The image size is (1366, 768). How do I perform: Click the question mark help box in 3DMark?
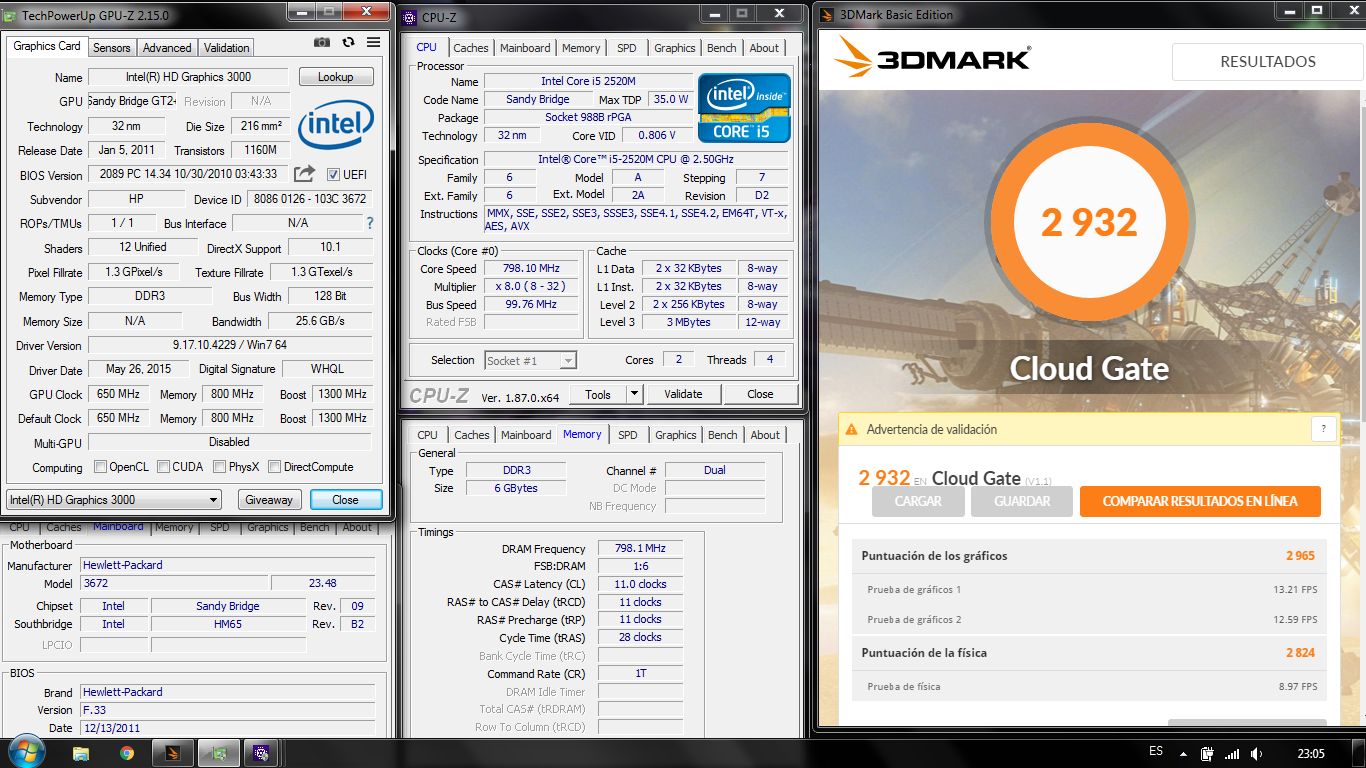1323,429
